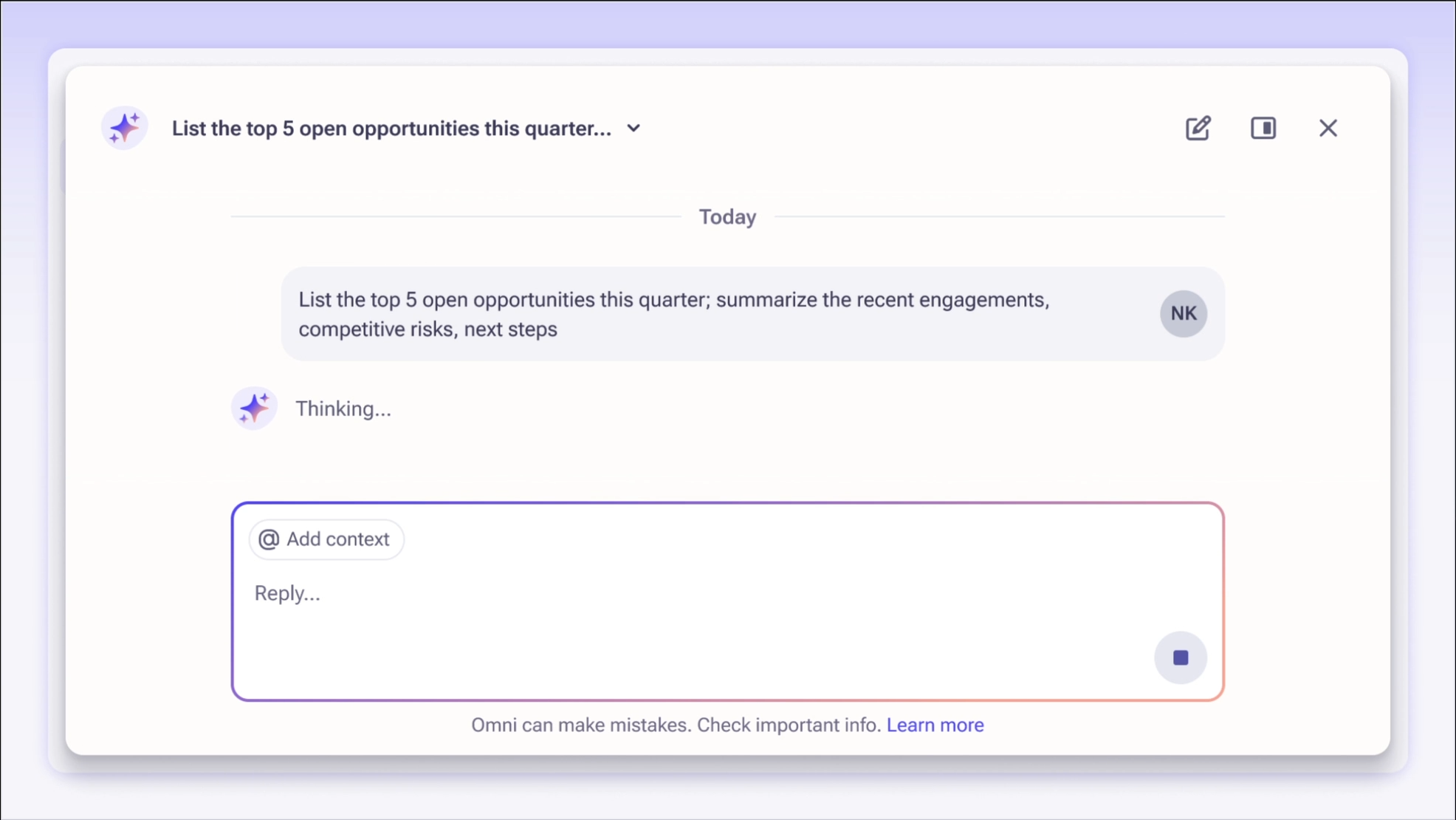
Task: Open new chat with compose icon
Action: 1198,128
